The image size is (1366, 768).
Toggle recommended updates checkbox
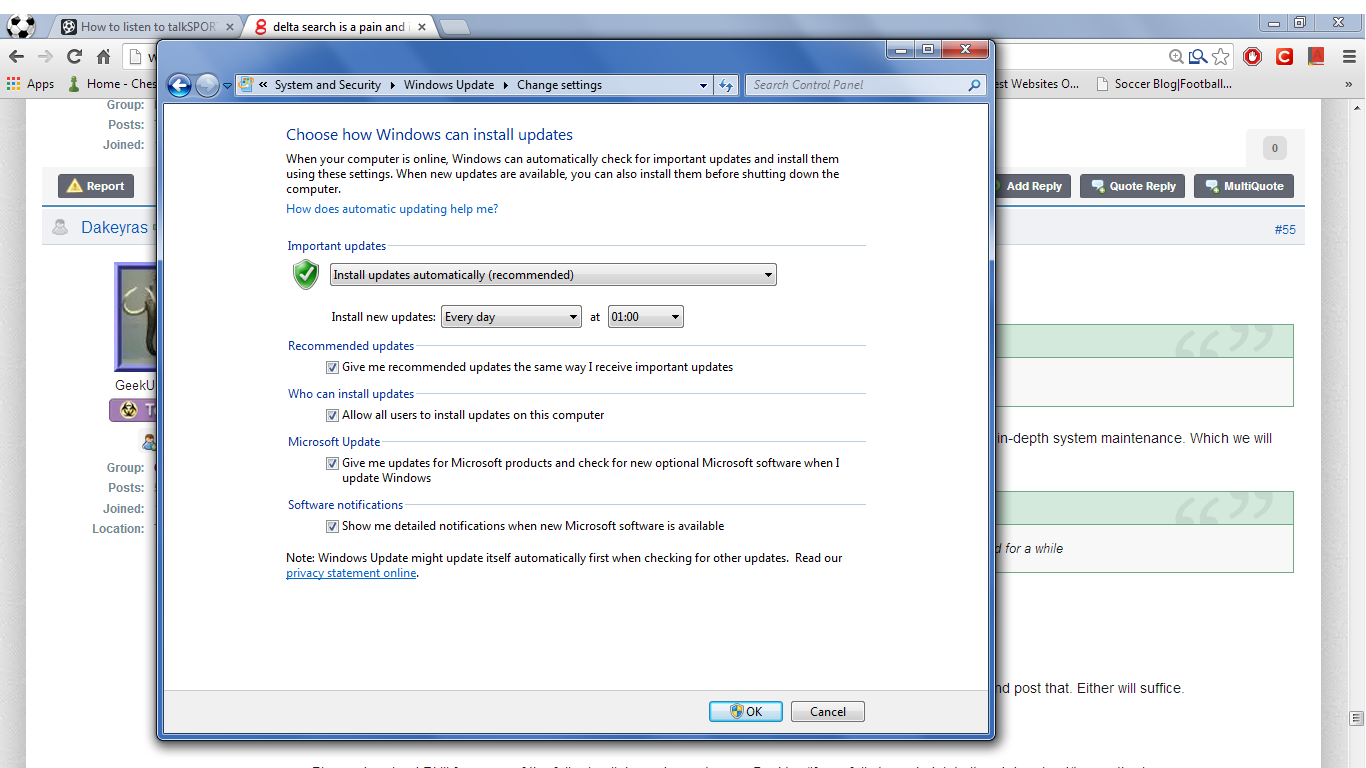[332, 367]
